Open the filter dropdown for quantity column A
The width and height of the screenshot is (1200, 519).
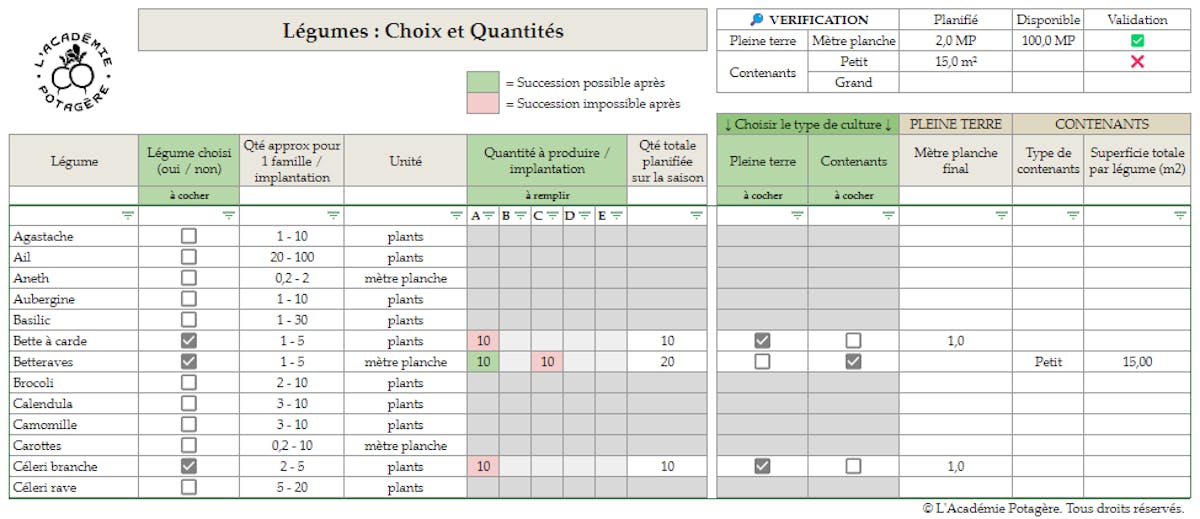tap(488, 215)
